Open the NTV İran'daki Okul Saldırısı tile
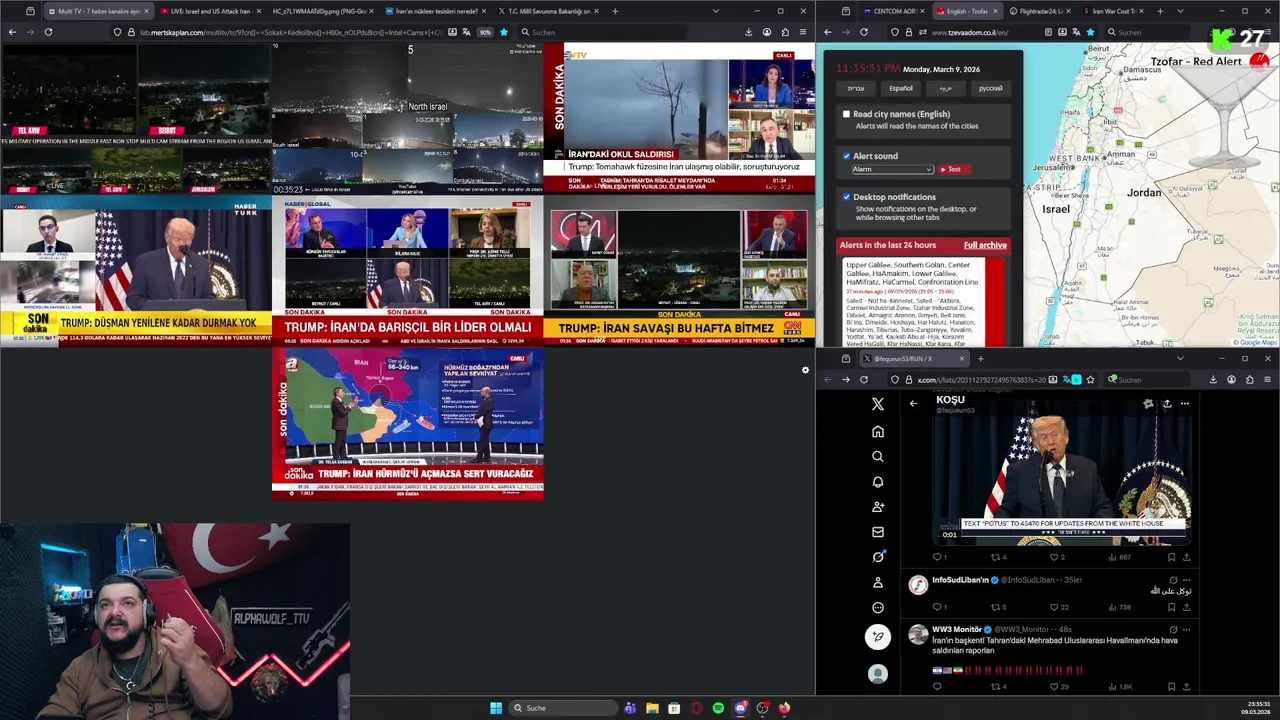 [x=679, y=118]
